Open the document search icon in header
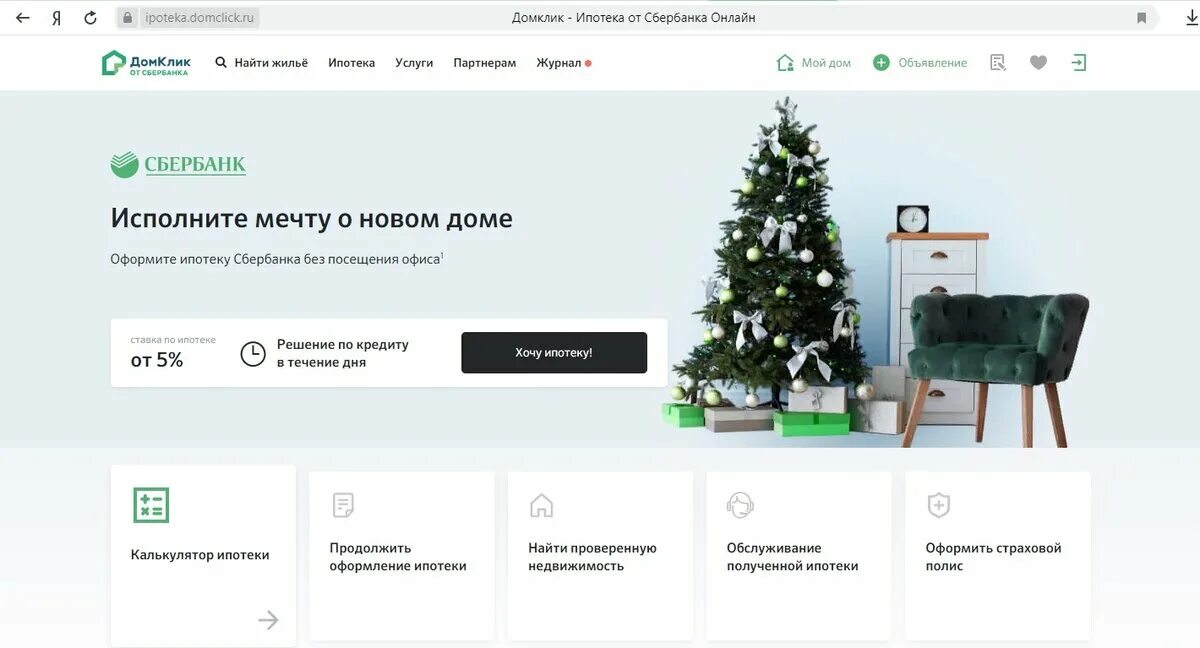Image resolution: width=1200 pixels, height=648 pixels. click(997, 63)
